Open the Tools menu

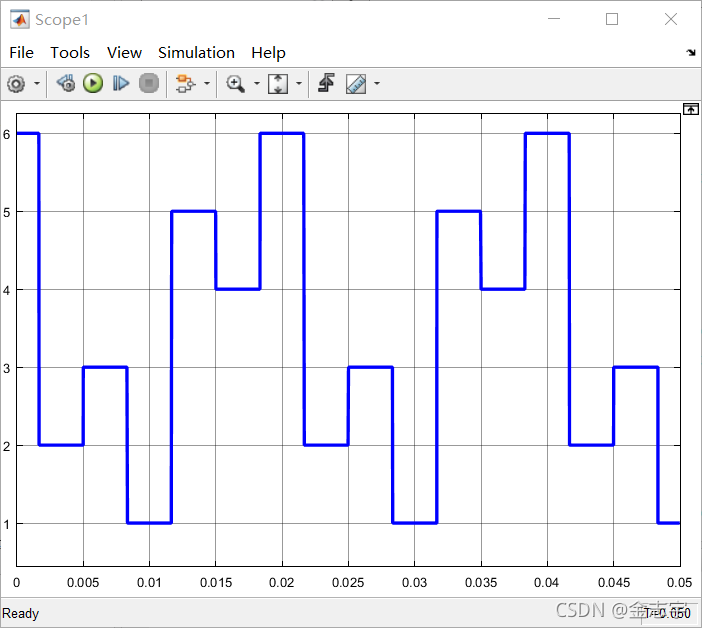point(70,53)
